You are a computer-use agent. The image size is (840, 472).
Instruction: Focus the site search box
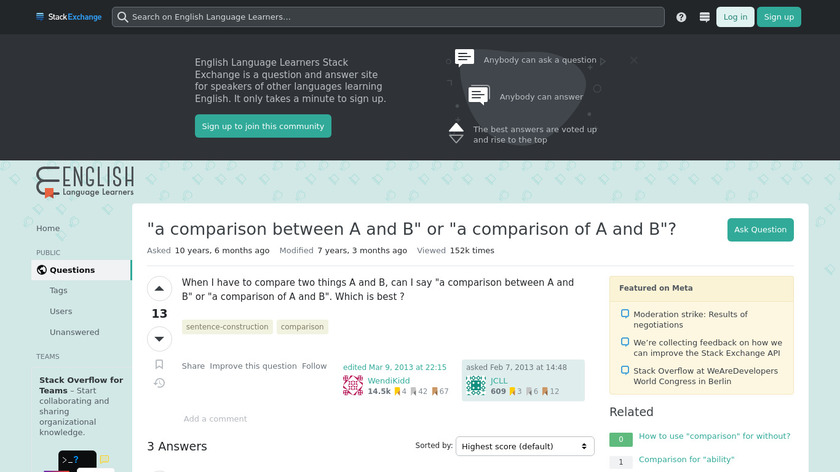(x=388, y=17)
